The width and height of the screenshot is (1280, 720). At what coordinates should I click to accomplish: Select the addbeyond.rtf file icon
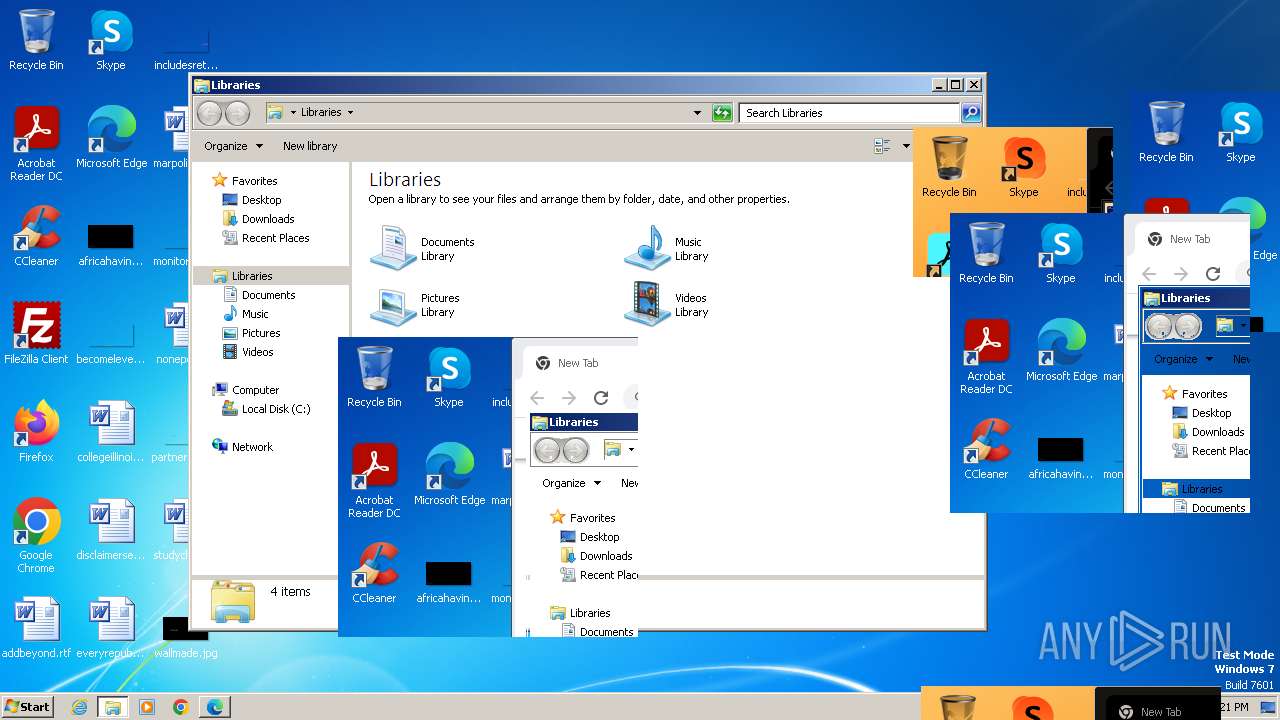coord(37,627)
